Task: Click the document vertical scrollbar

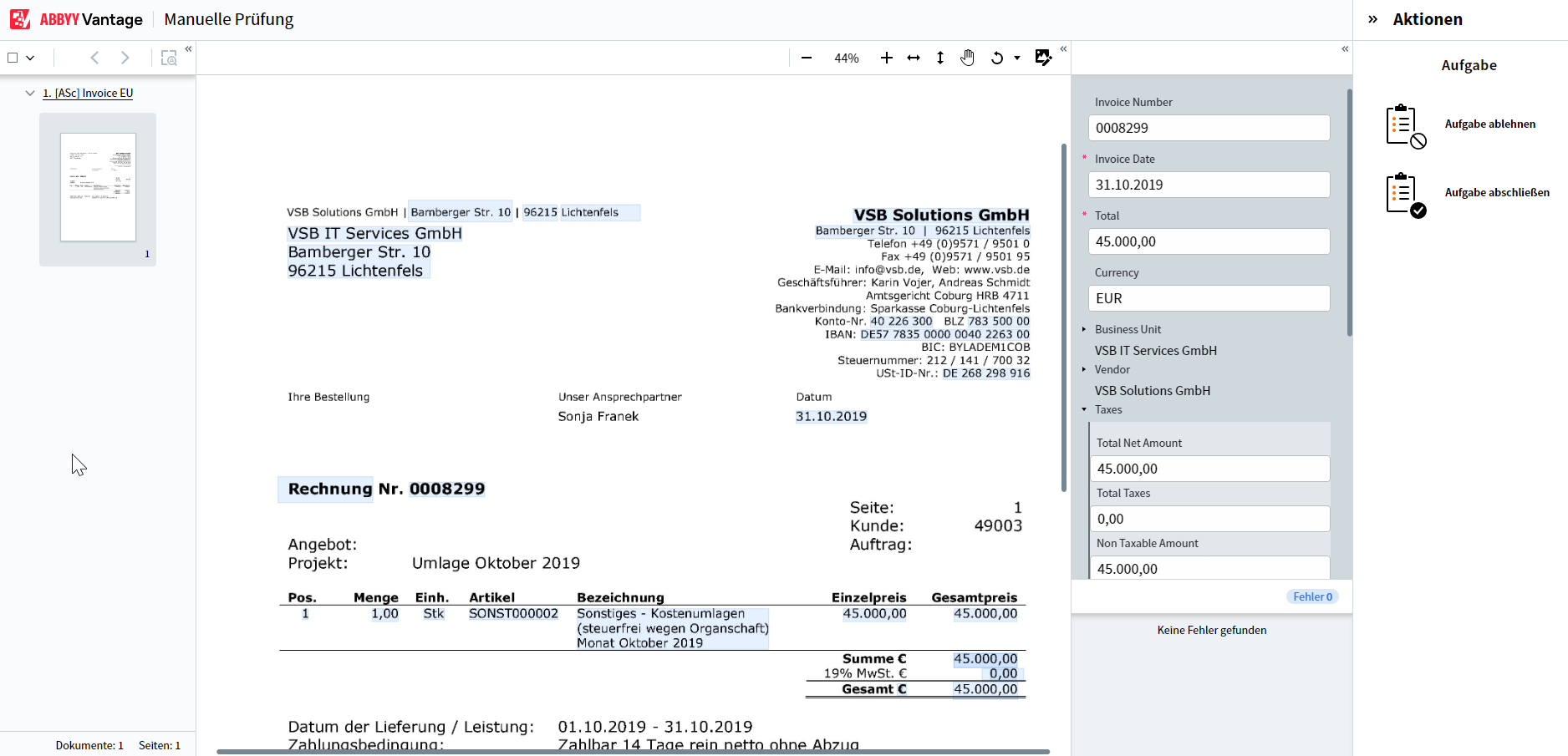Action: click(x=1064, y=317)
